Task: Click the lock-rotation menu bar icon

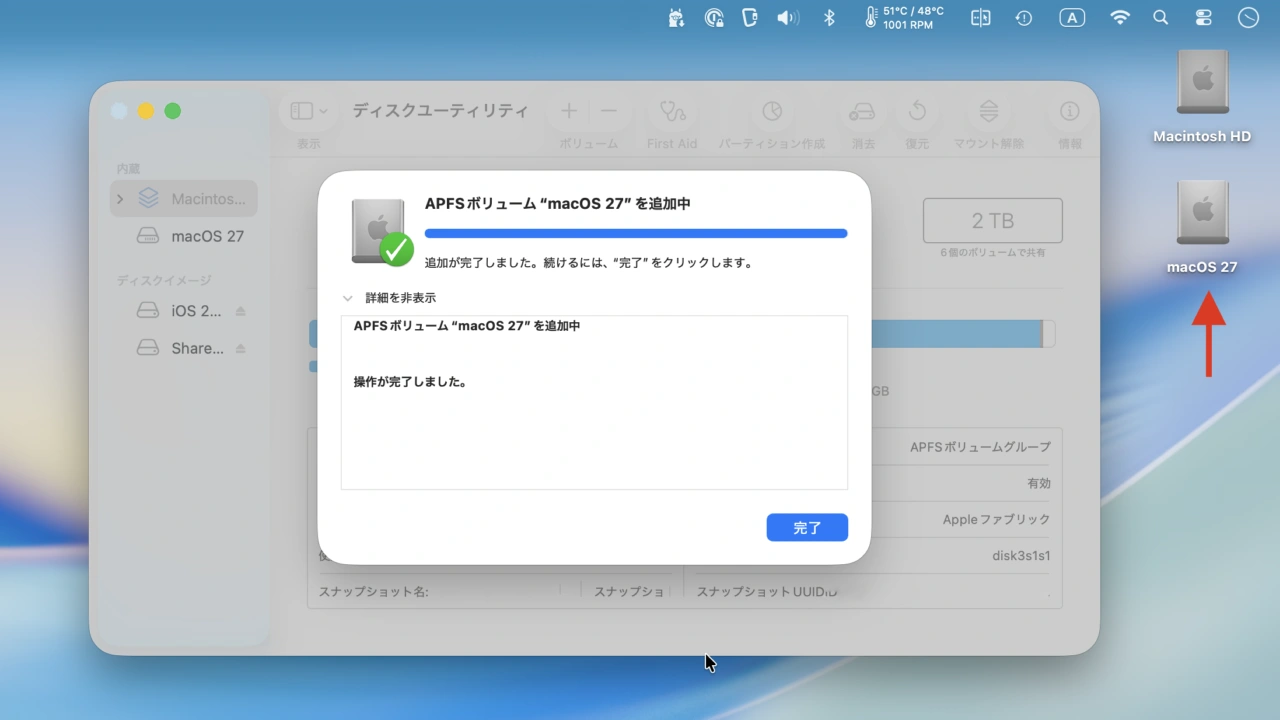Action: (714, 17)
